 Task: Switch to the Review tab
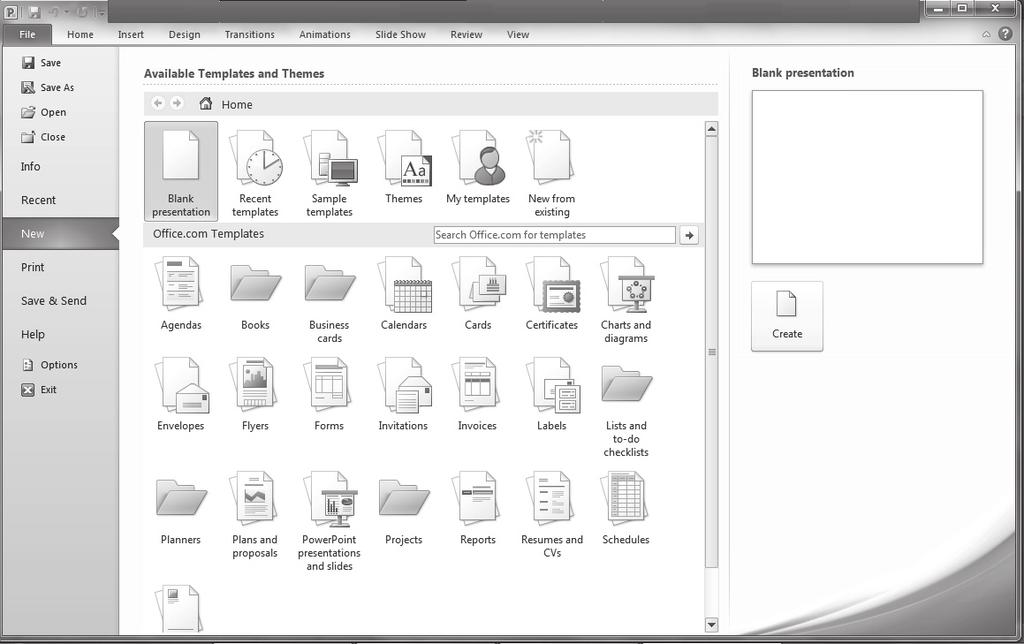(466, 35)
